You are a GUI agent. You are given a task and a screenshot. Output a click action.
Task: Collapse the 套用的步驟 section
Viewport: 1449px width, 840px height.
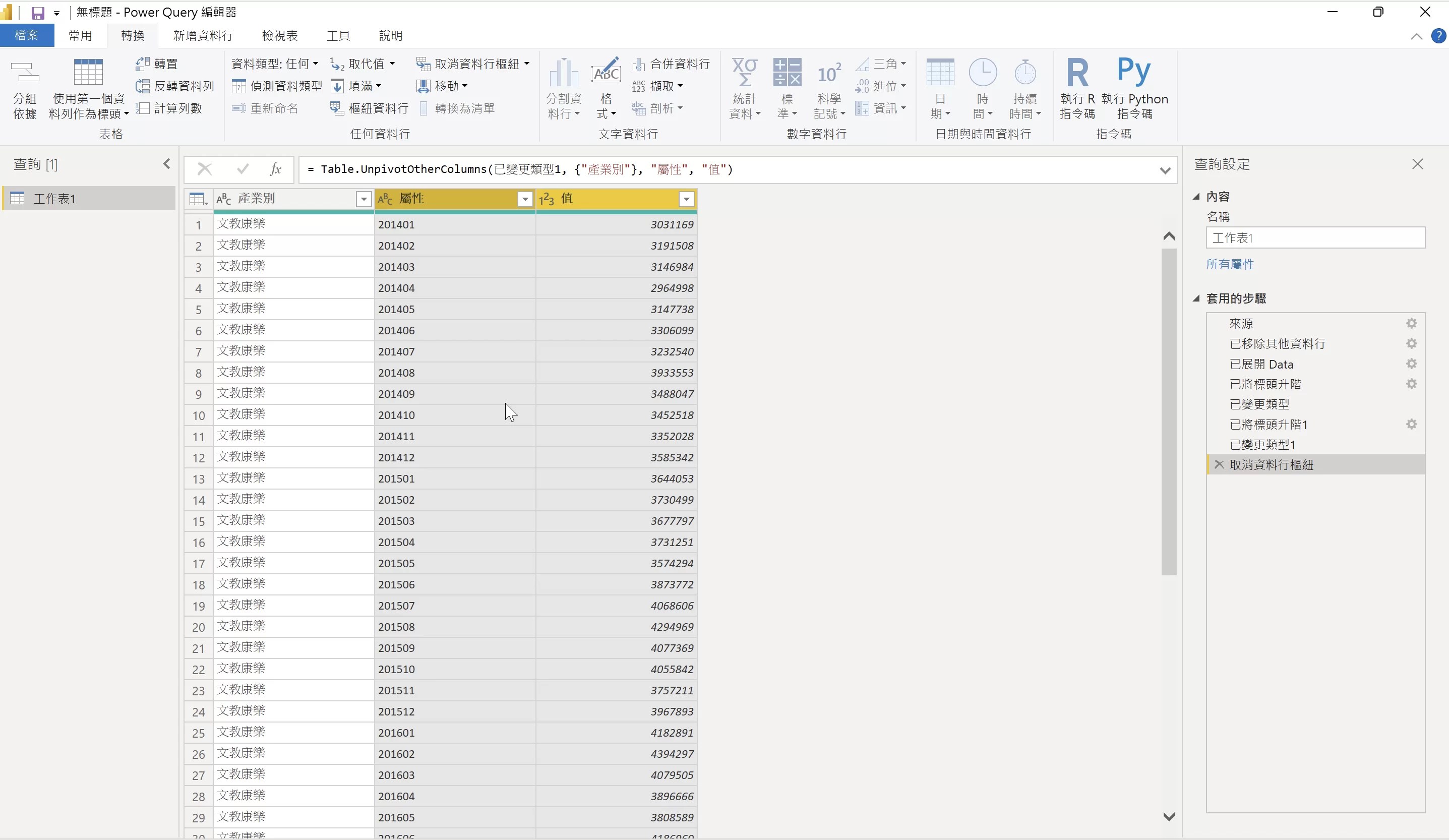[x=1196, y=298]
